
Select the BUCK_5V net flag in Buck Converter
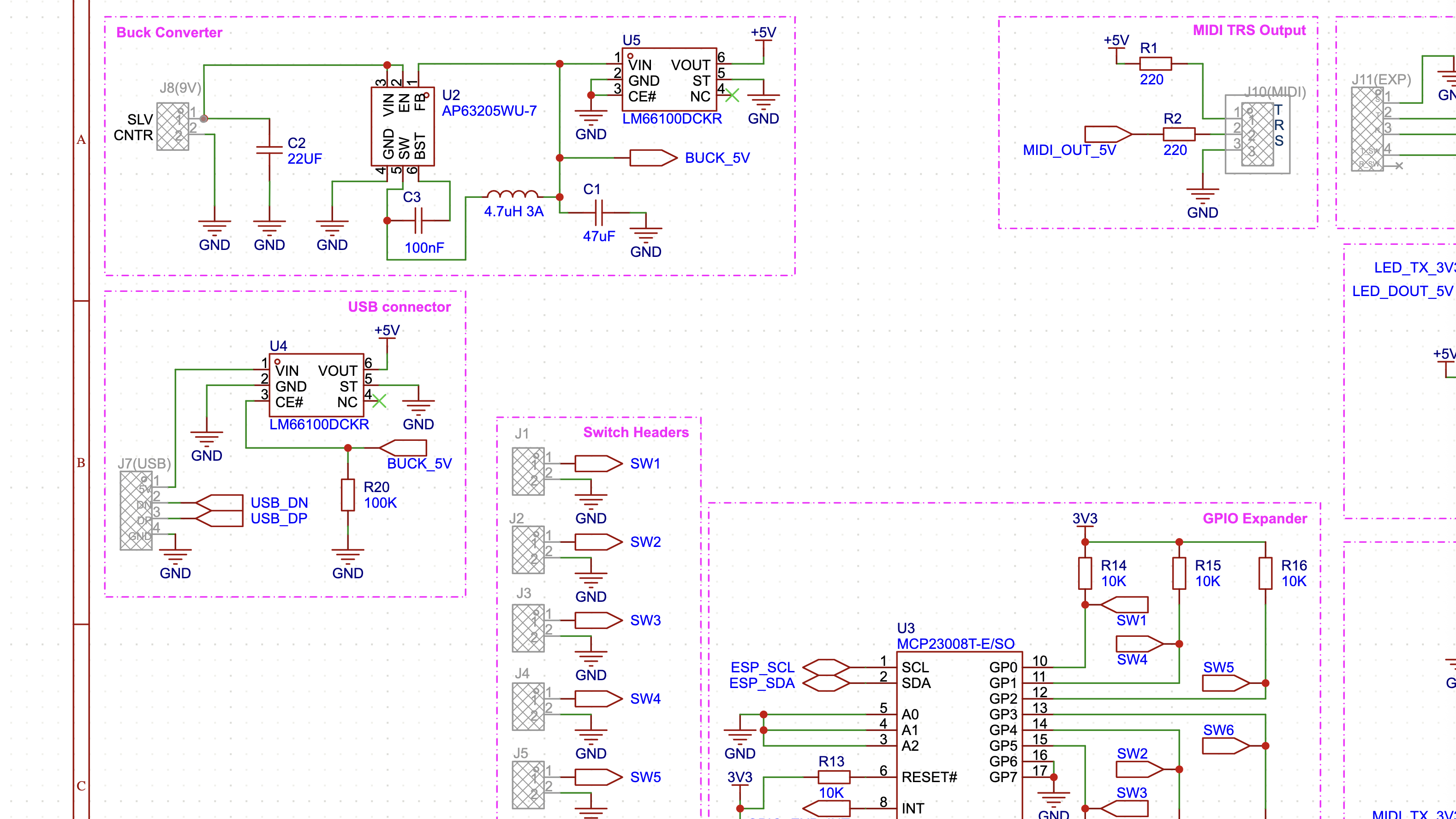[x=653, y=159]
